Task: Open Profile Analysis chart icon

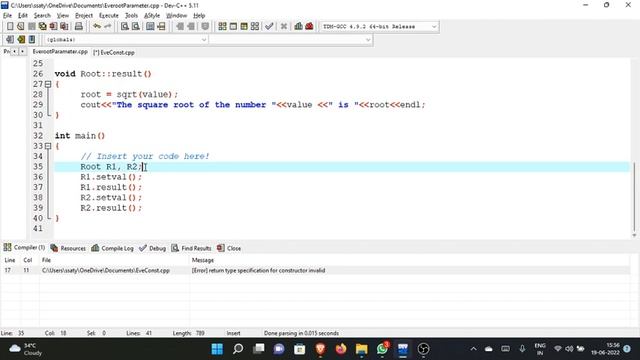Action: 298,27
